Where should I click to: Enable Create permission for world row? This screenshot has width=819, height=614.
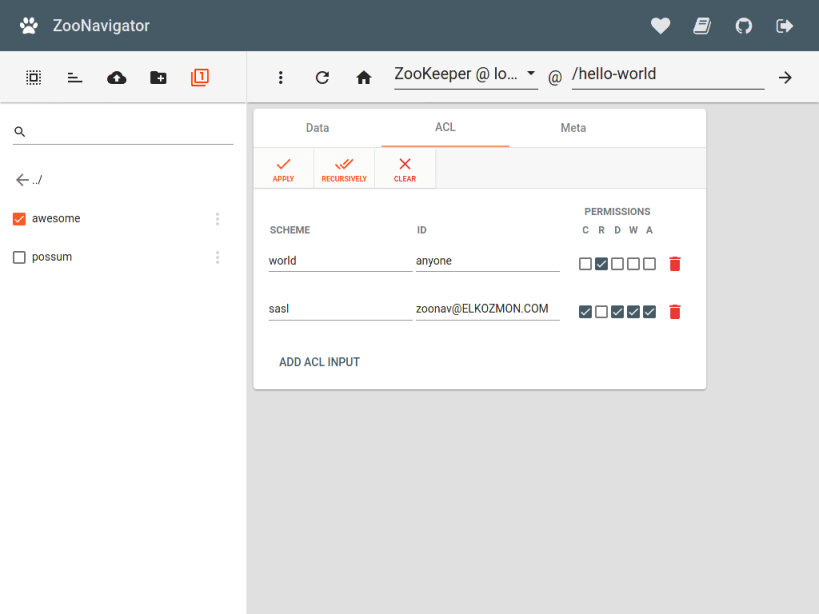tap(585, 264)
